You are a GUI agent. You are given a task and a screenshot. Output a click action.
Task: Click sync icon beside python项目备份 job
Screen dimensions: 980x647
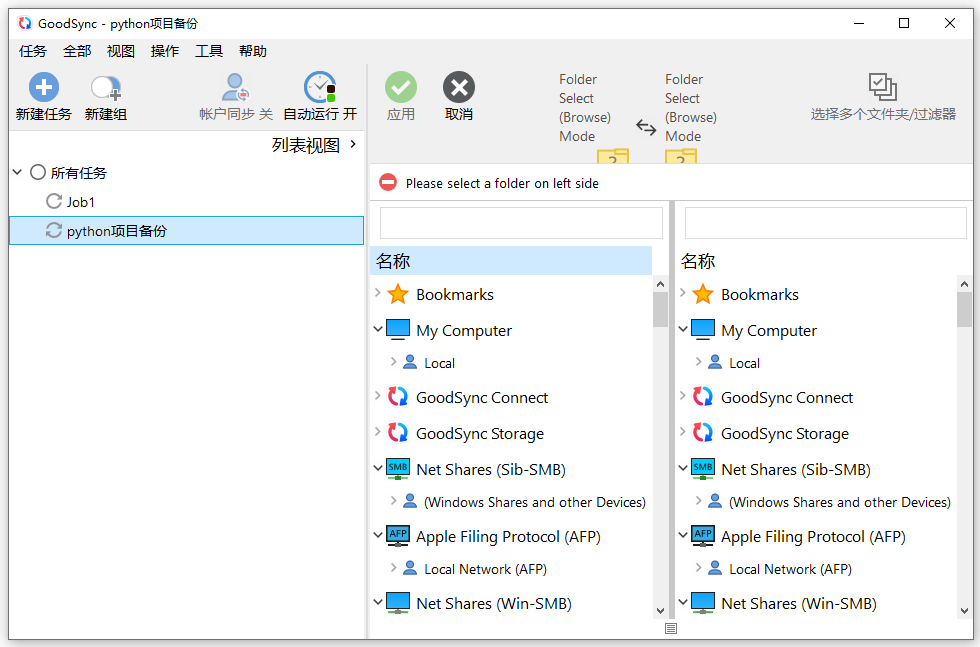pos(54,231)
